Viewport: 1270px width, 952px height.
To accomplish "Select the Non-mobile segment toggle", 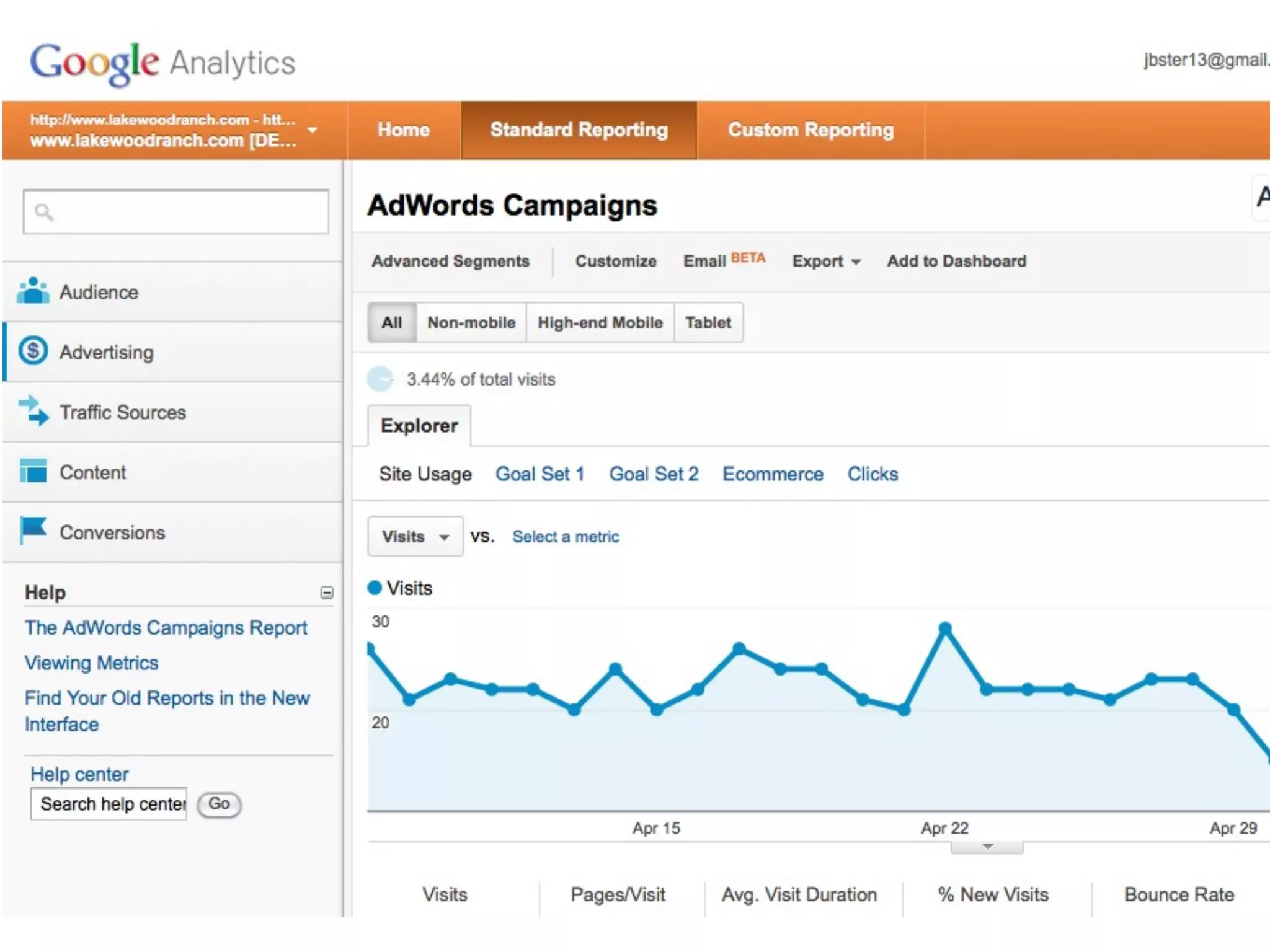I will (x=471, y=322).
